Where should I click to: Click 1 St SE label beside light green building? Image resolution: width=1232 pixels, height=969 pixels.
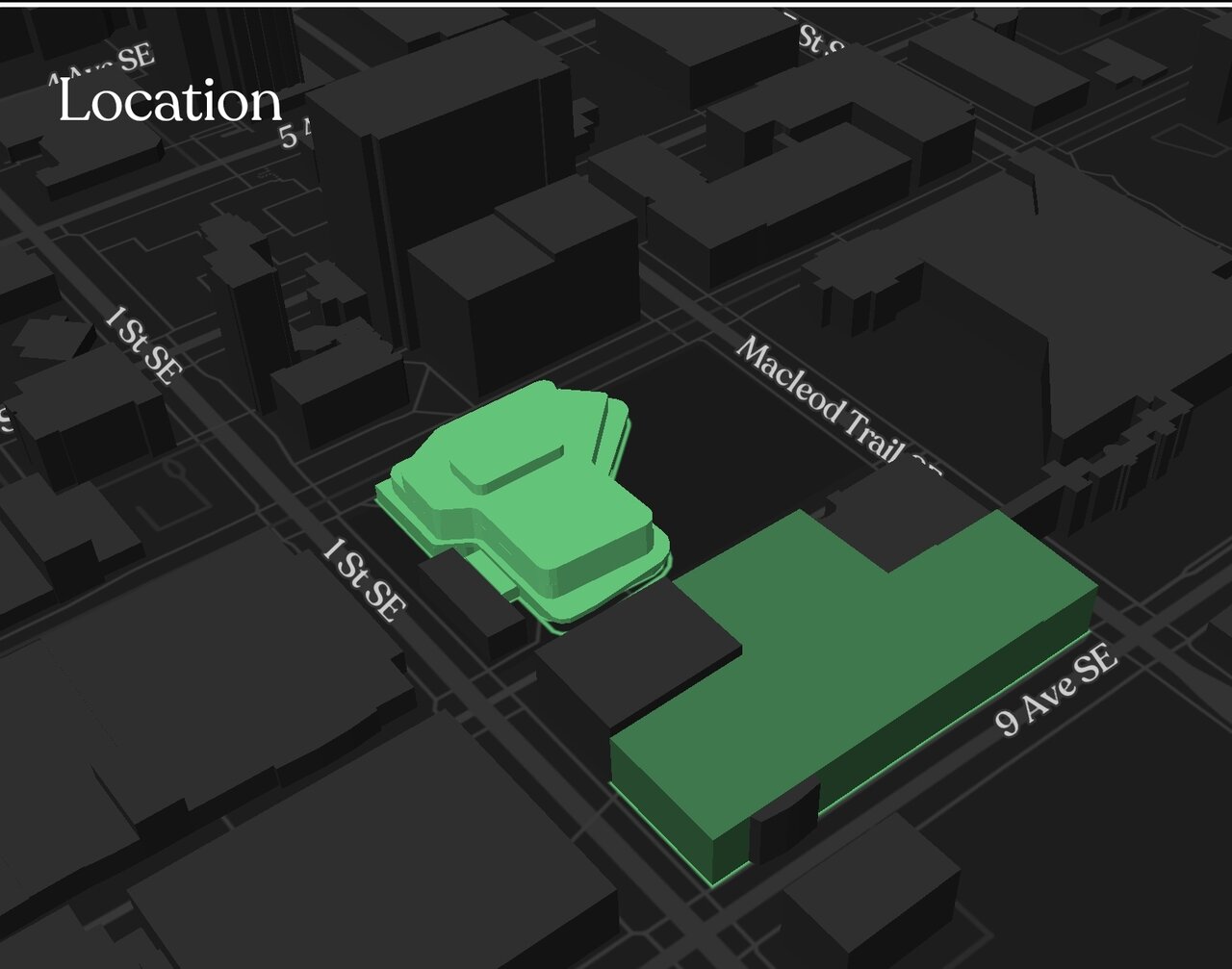tap(362, 579)
